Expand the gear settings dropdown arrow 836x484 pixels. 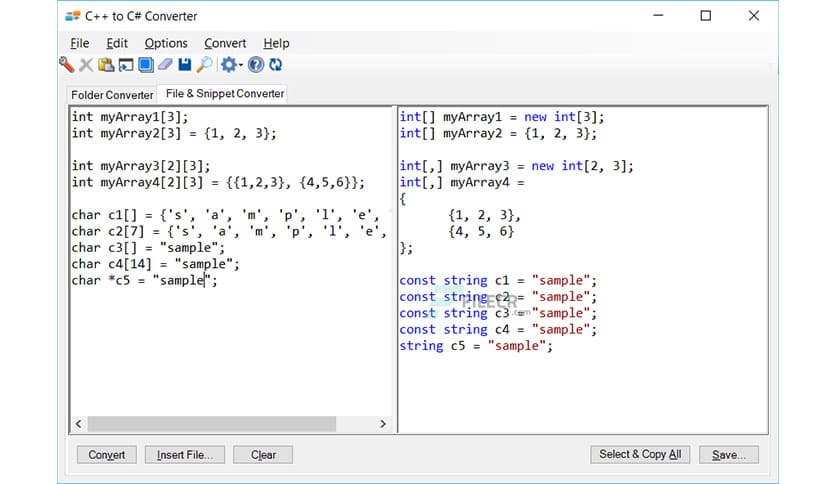[240, 66]
